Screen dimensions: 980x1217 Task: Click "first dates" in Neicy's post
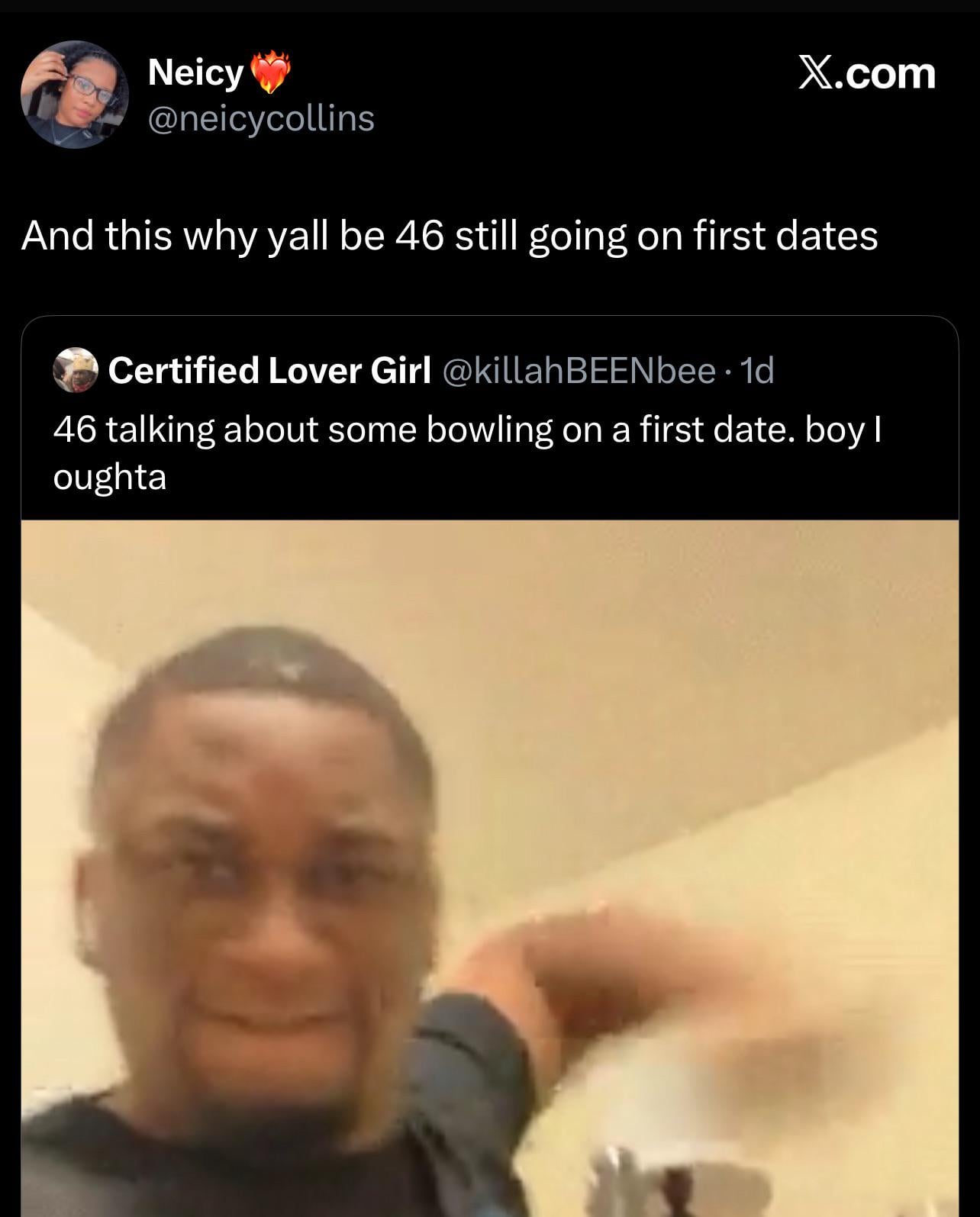pos(785,236)
